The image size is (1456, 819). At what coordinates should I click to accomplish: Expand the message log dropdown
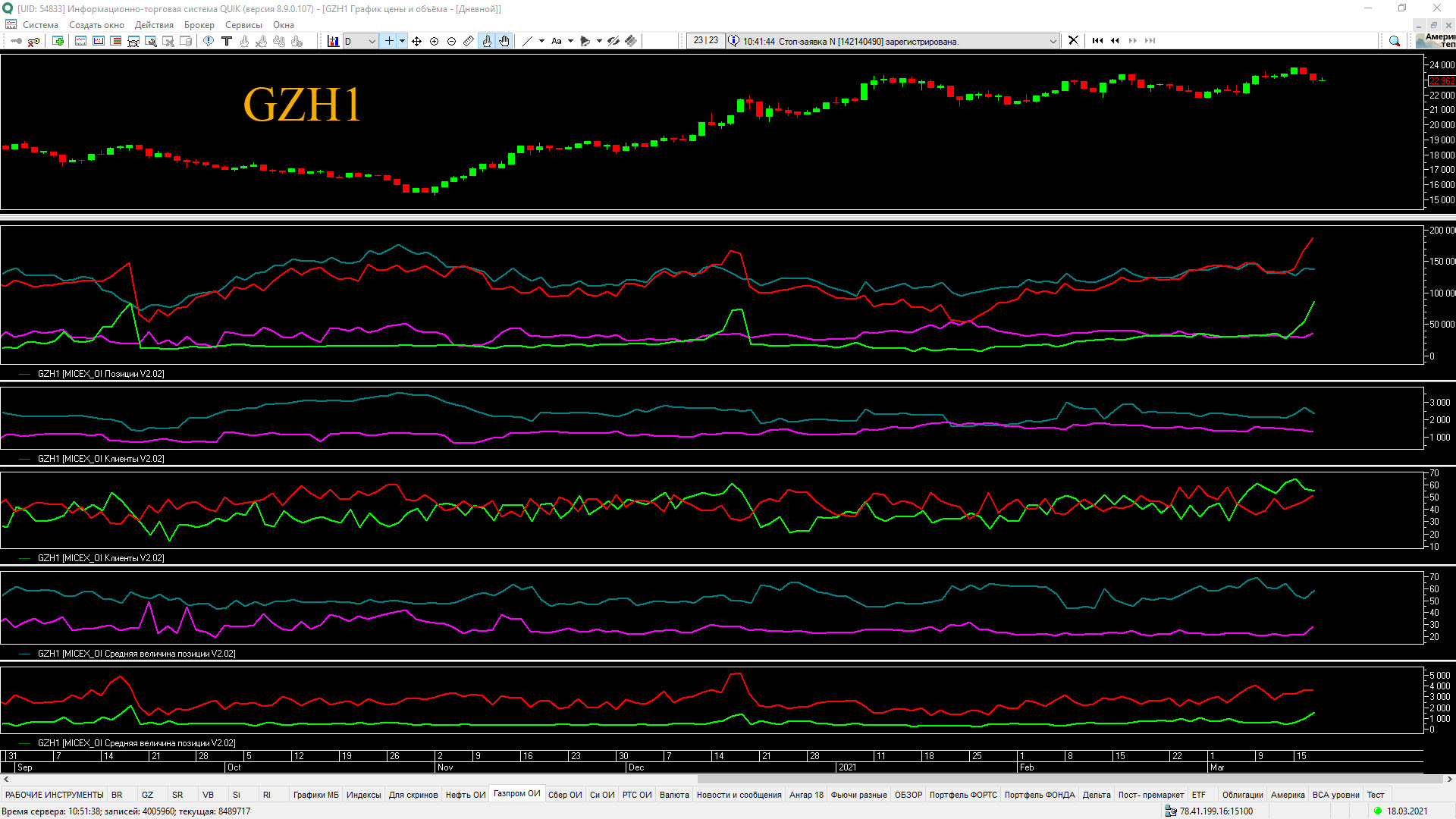tap(1053, 41)
